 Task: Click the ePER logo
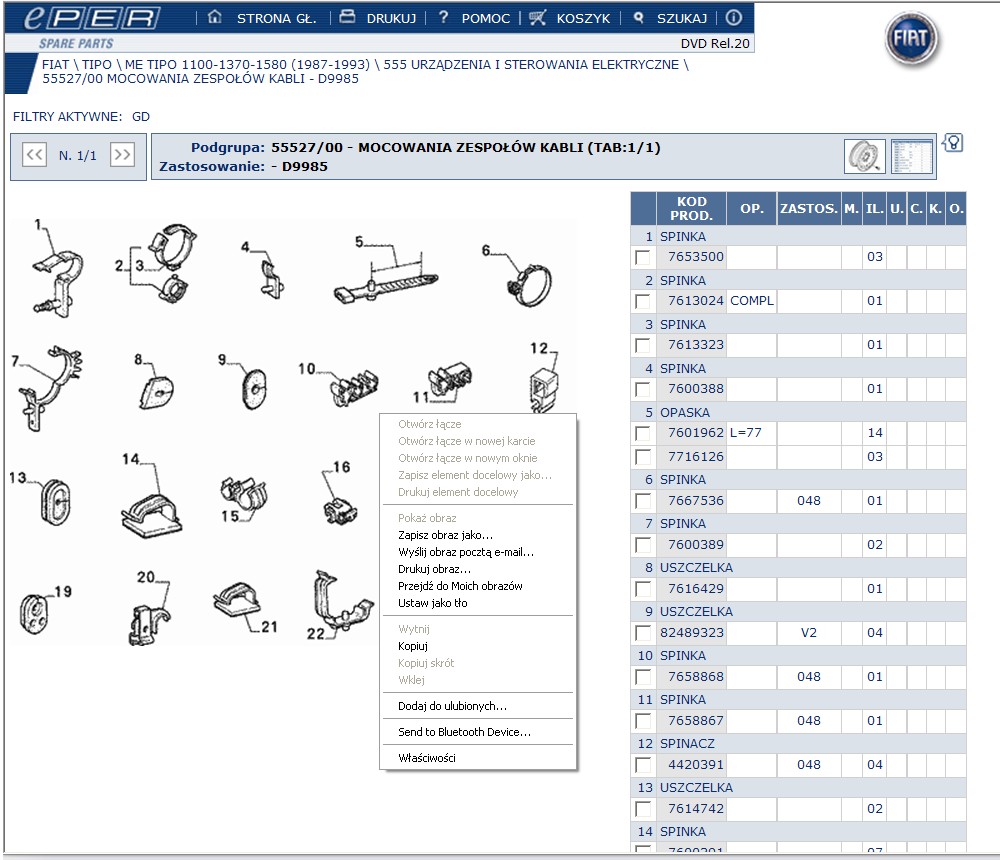point(92,18)
